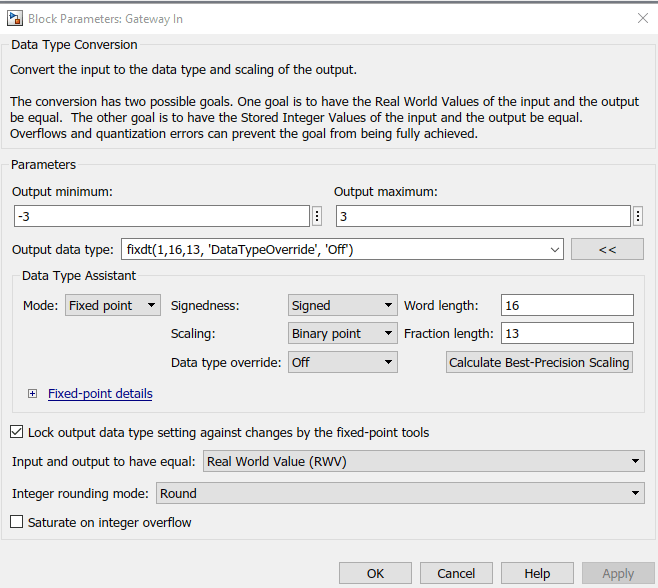This screenshot has width=658, height=588.
Task: Enable Saturate on integer overflow
Action: point(16,522)
